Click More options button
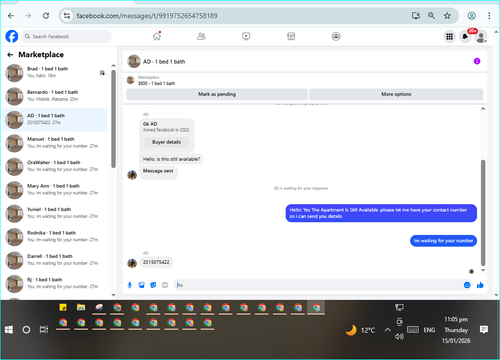Screen dimensions: 500x360 [x=396, y=94]
